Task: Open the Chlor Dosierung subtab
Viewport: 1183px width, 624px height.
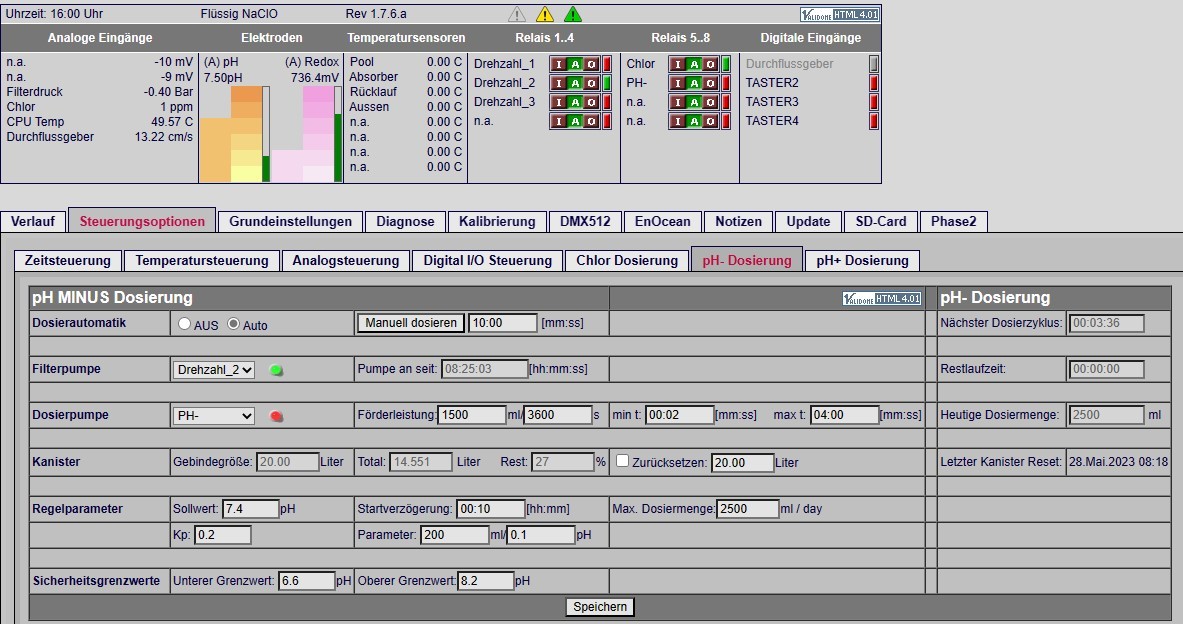Action: tap(627, 260)
